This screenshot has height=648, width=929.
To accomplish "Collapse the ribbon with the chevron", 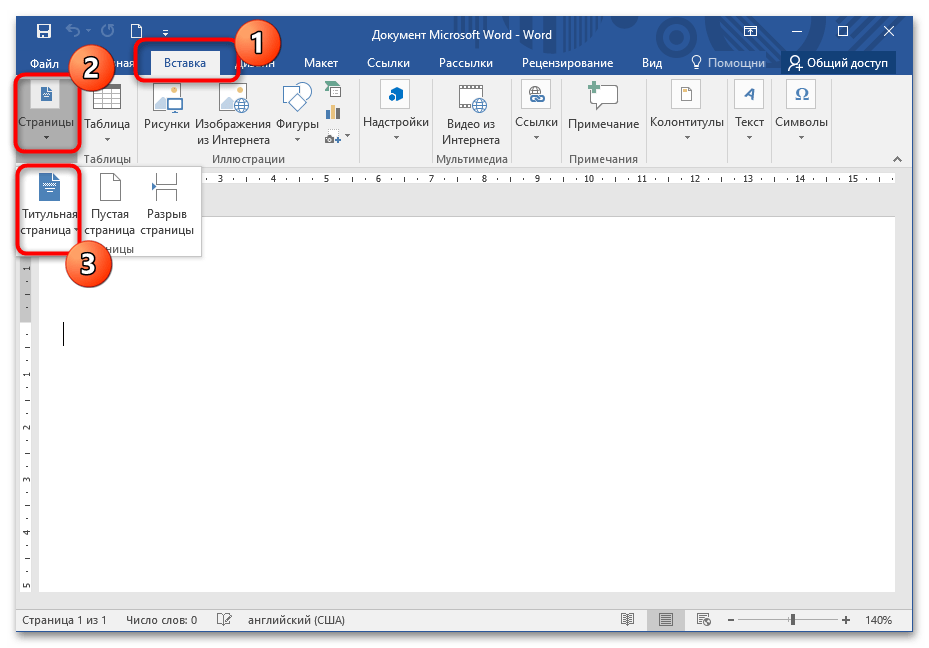I will point(897,159).
